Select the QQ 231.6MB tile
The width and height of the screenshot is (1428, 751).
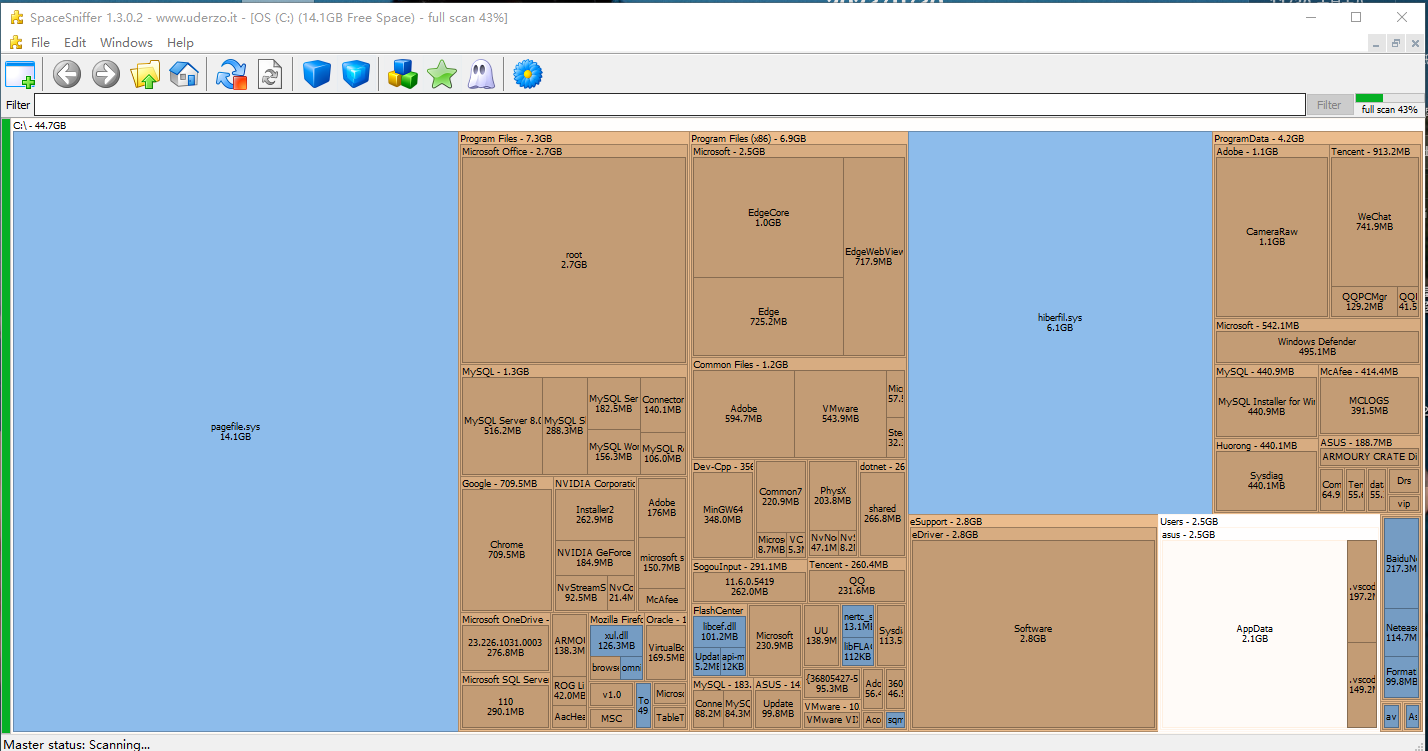[x=857, y=586]
